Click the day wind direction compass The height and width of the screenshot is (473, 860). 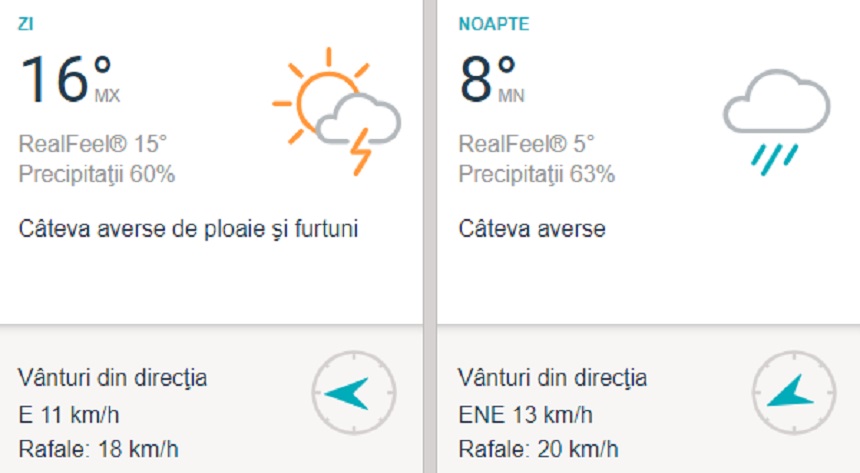coord(354,392)
